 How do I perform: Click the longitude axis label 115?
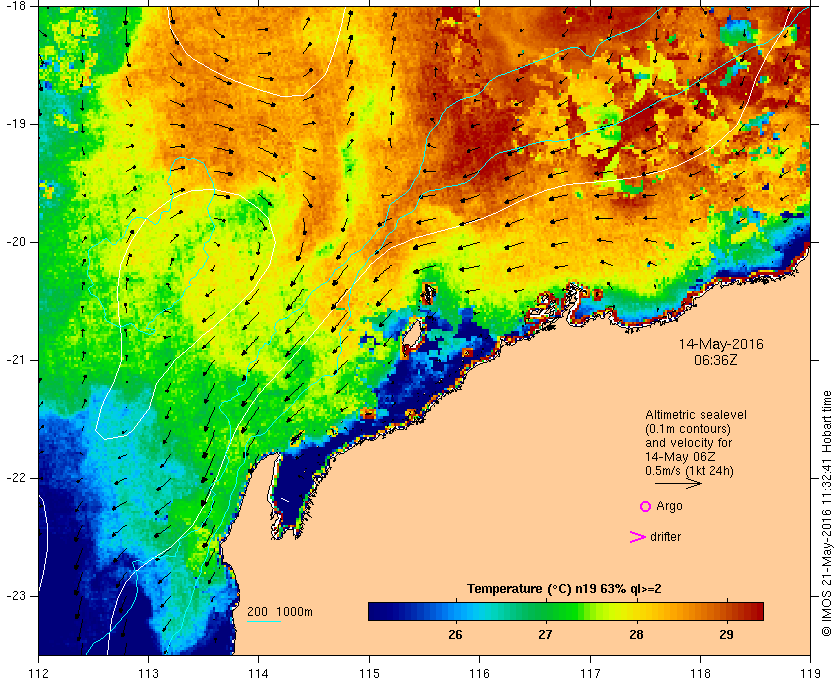[x=369, y=673]
